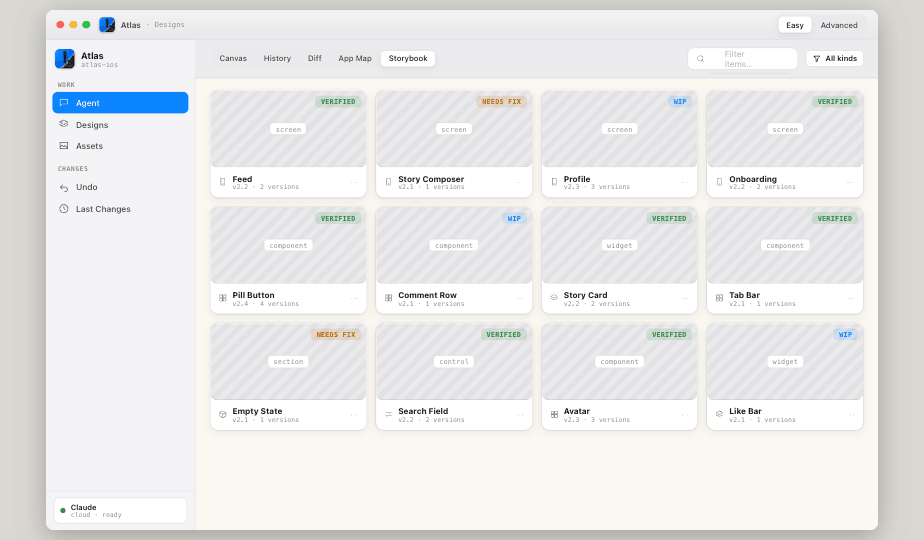924x540 pixels.
Task: Click the Tab Bar component icon
Action: click(720, 298)
